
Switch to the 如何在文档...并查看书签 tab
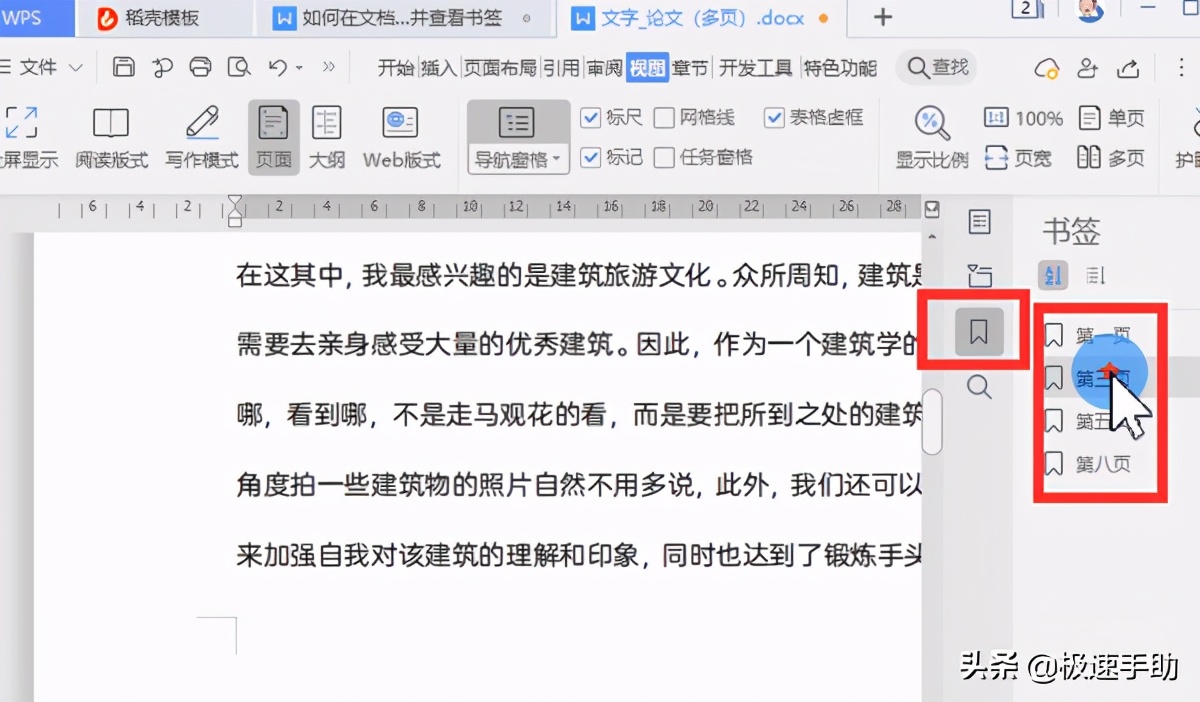pos(403,17)
